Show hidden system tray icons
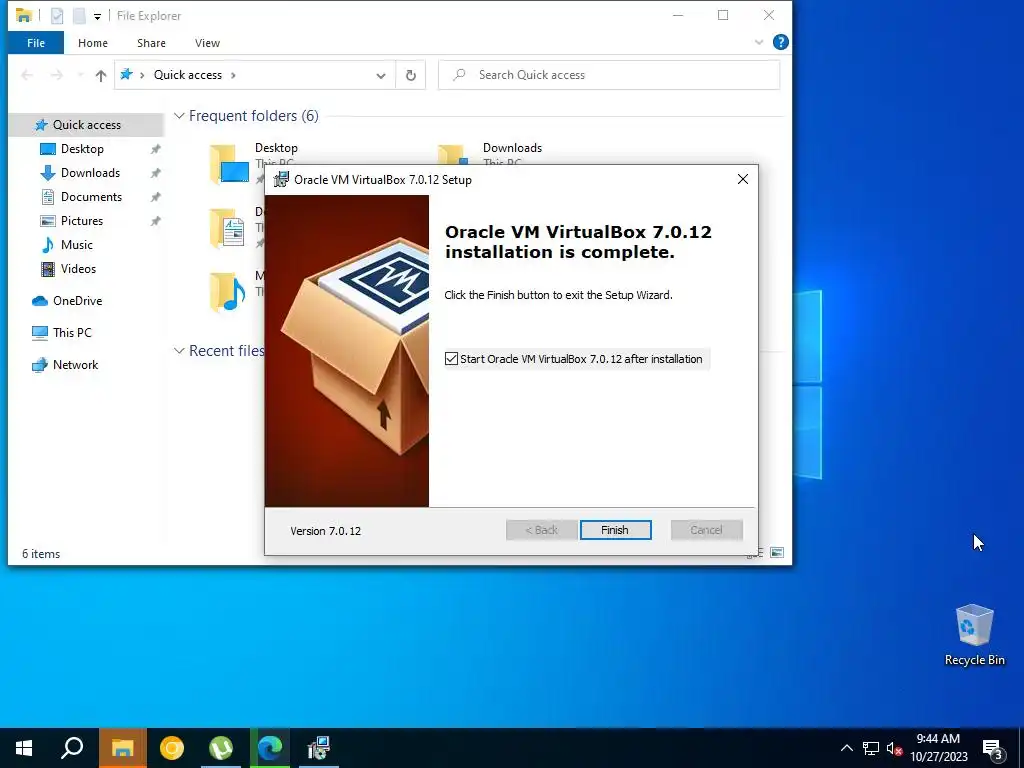 (846, 748)
